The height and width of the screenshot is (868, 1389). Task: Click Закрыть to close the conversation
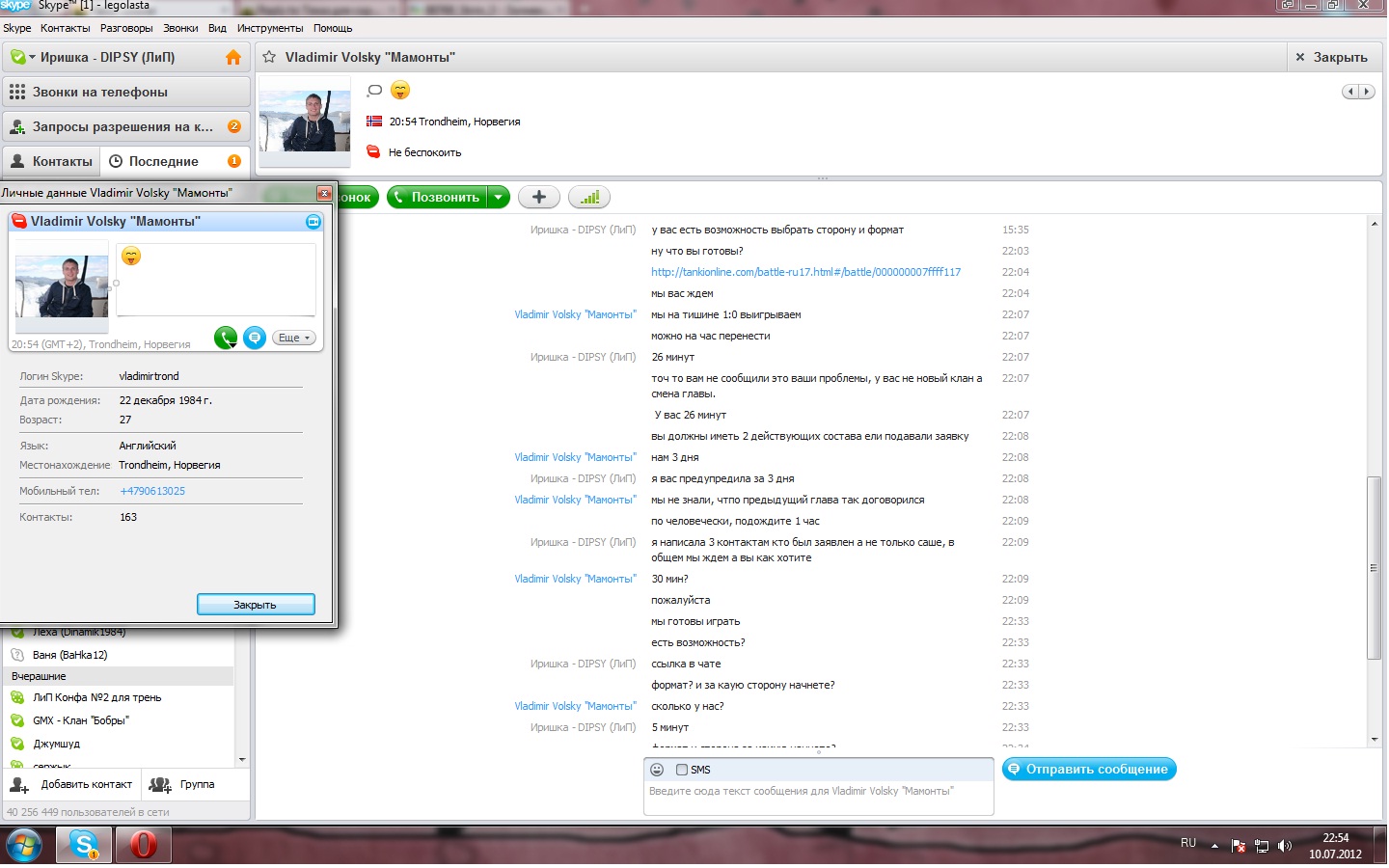1331,57
